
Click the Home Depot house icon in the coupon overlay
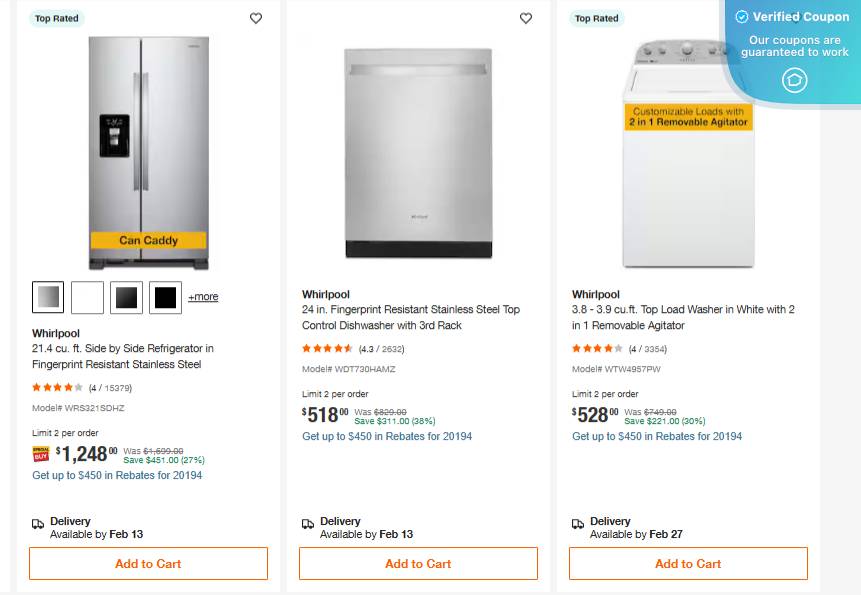pyautogui.click(x=794, y=79)
